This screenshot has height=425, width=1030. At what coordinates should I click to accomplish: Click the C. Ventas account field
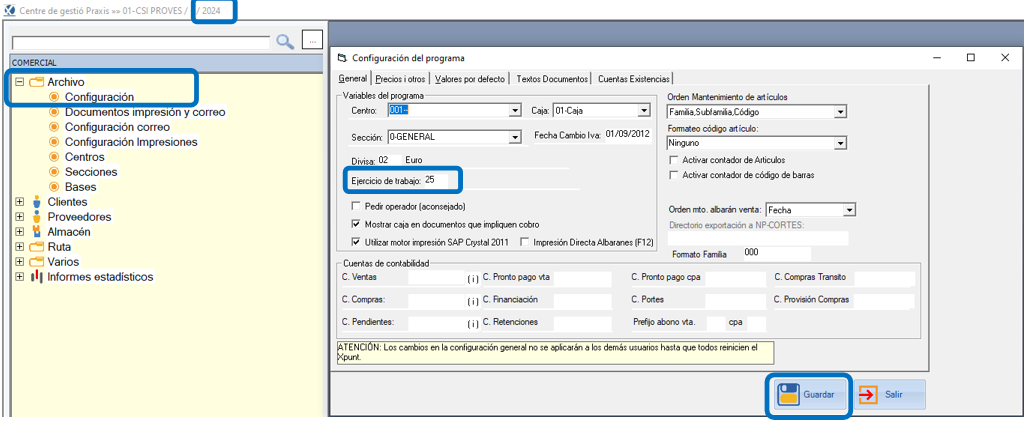(436, 278)
